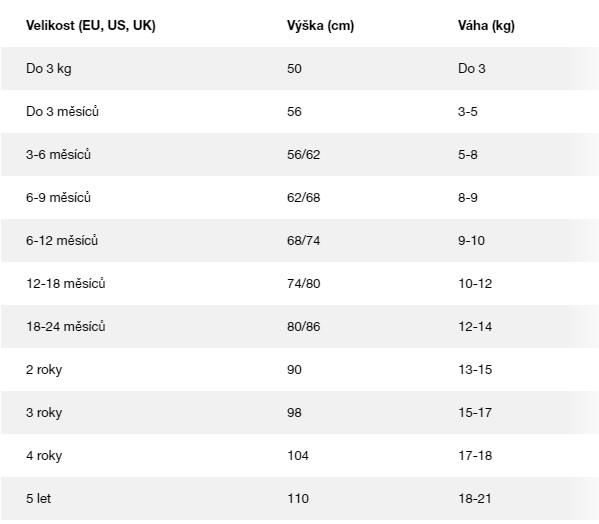
Task: Select the 2 roky size row
Action: [x=300, y=369]
